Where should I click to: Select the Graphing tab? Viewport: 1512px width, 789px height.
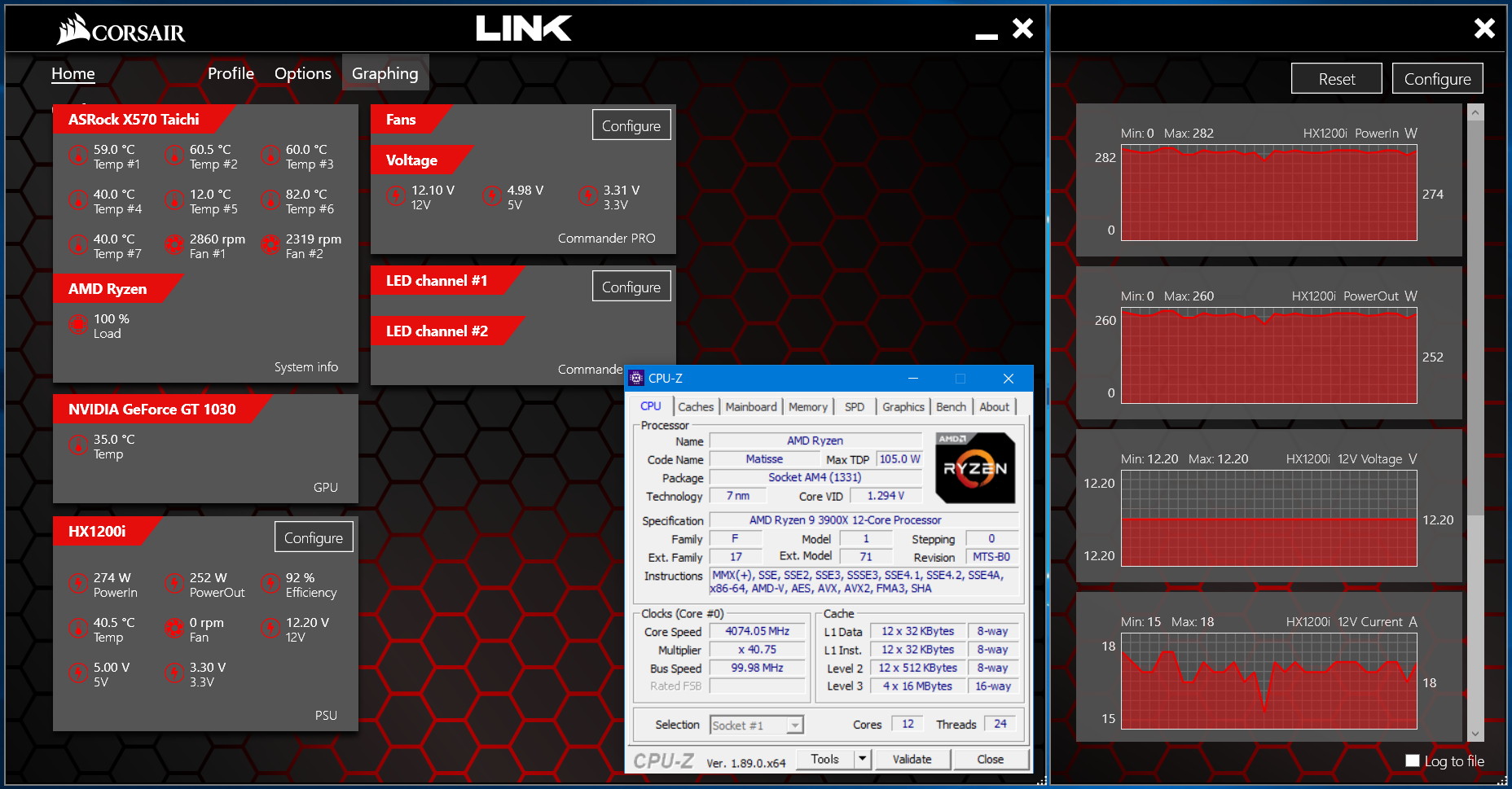click(385, 73)
